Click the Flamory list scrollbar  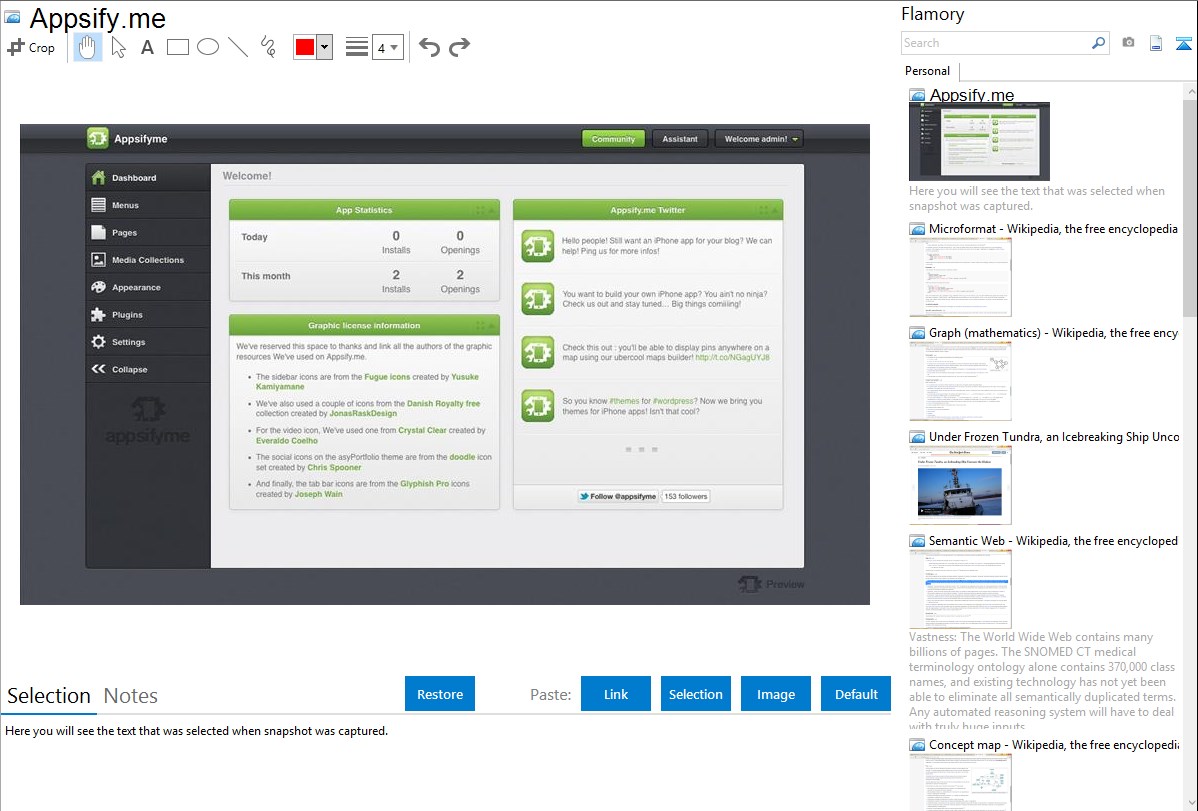(1190, 206)
